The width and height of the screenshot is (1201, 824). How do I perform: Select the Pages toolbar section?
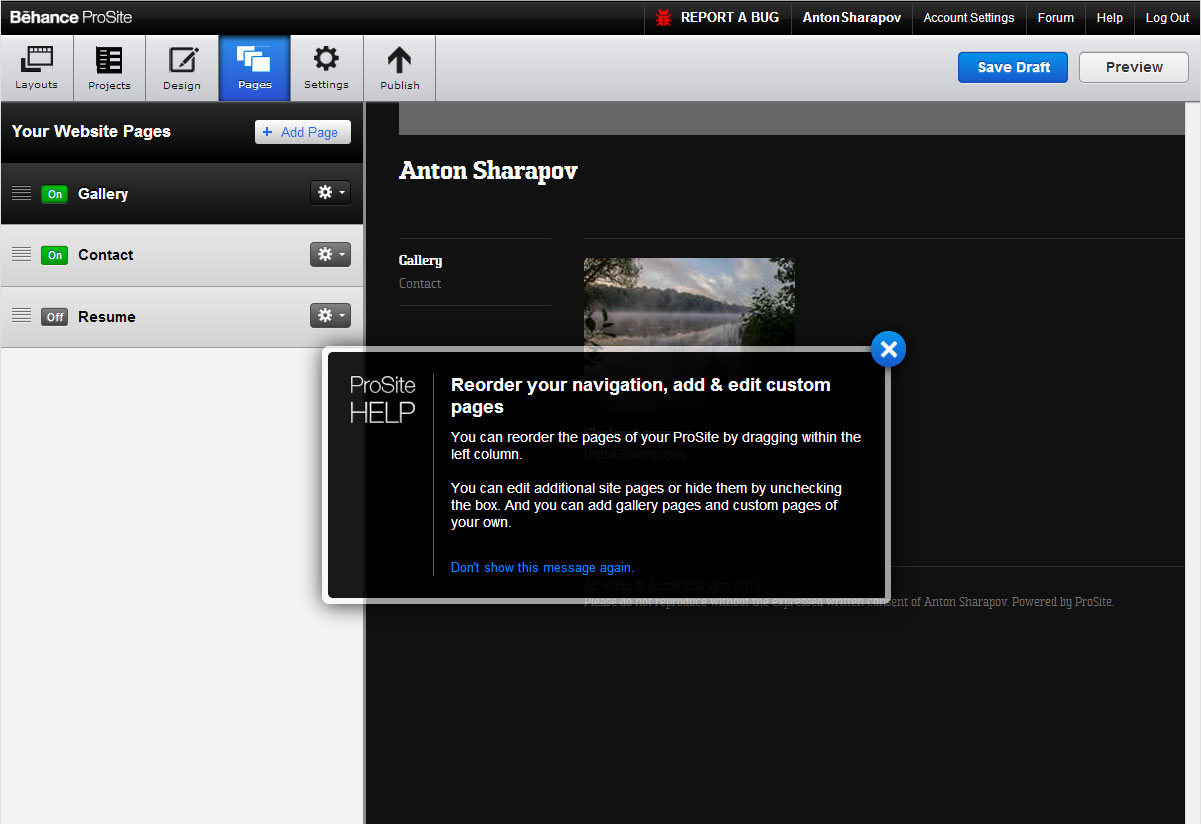tap(254, 68)
